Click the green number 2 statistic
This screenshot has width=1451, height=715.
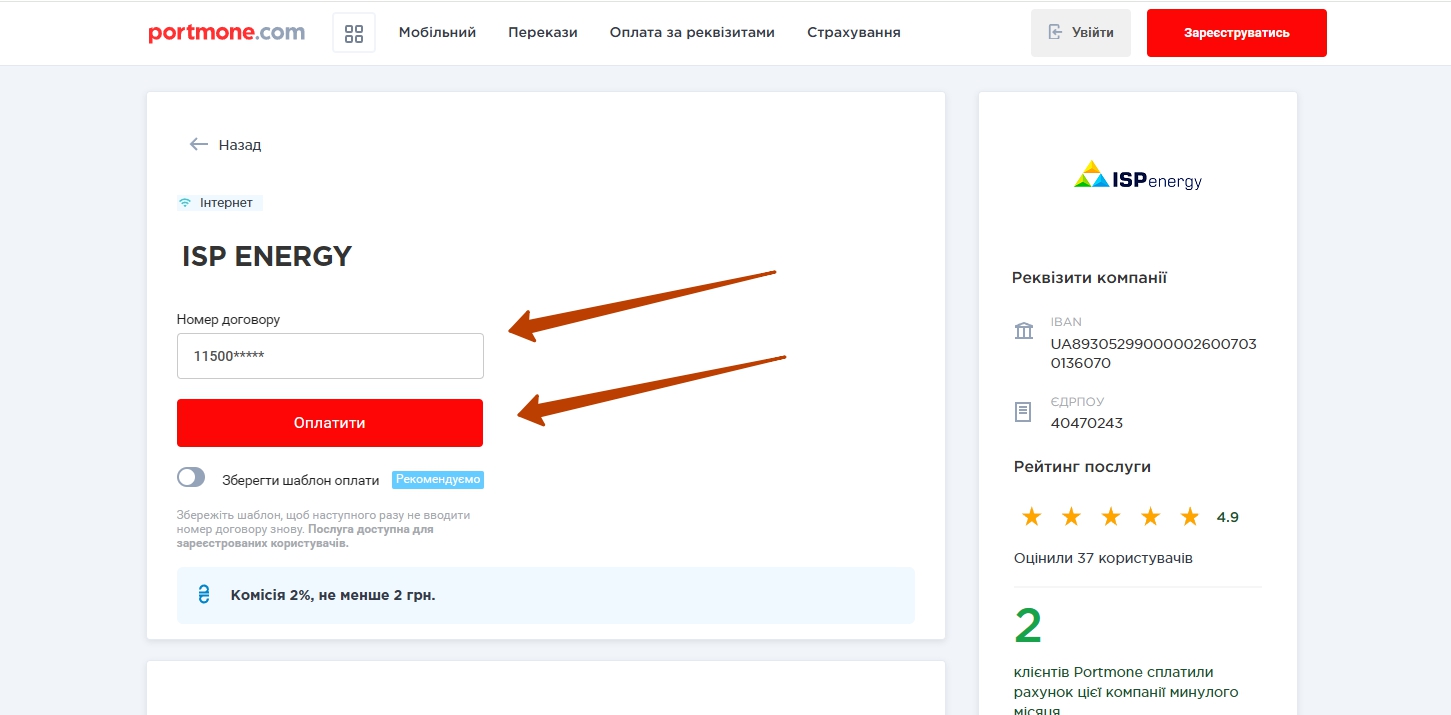(x=1028, y=626)
